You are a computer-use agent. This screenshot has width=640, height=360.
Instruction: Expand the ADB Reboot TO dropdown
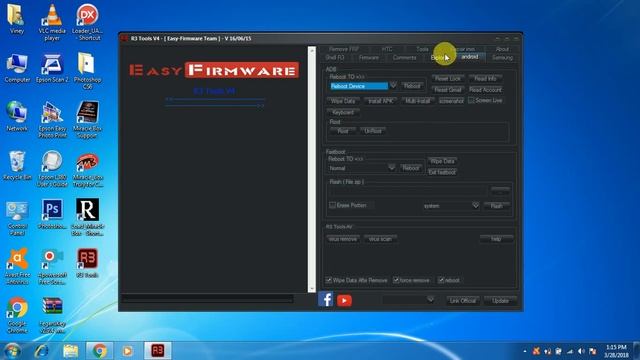[393, 86]
